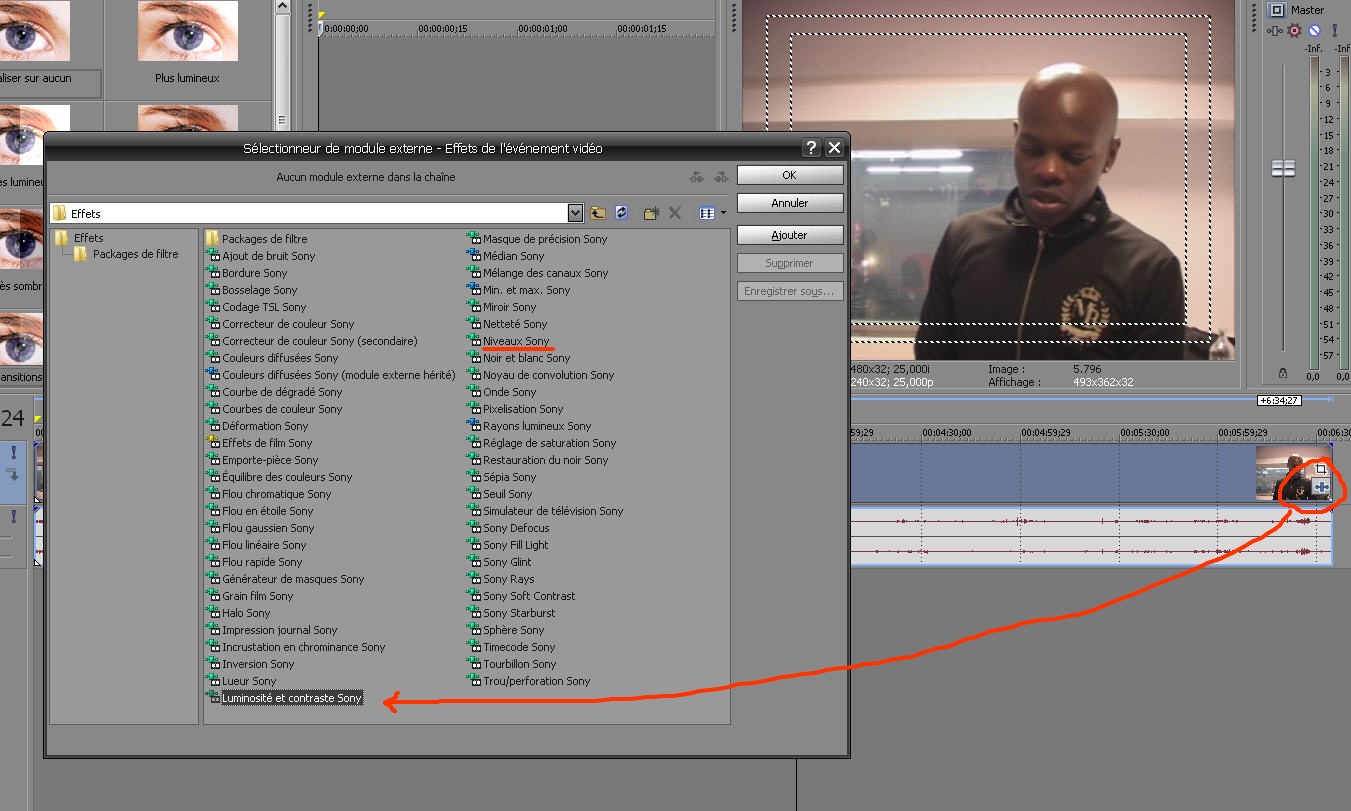Open Master bus audio FX gear icon

pyautogui.click(x=1294, y=31)
